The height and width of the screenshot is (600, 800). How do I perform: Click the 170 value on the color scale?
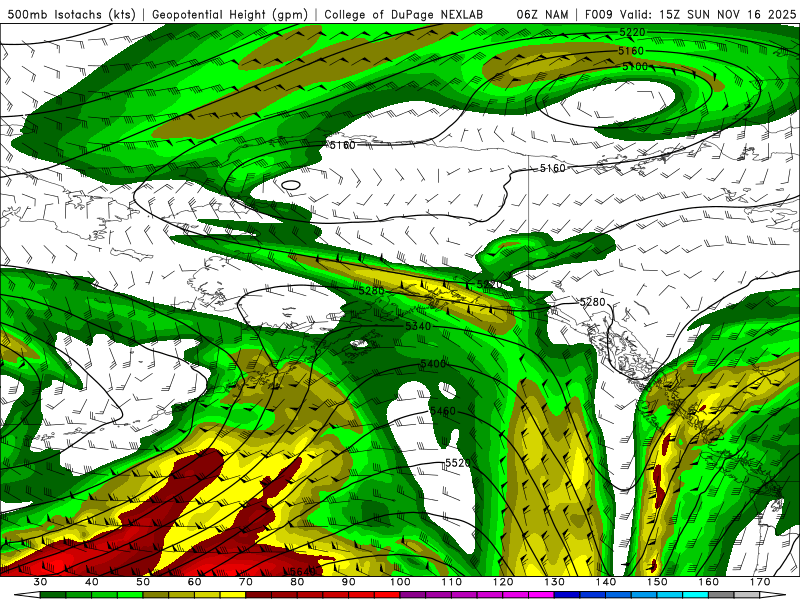[x=760, y=582]
